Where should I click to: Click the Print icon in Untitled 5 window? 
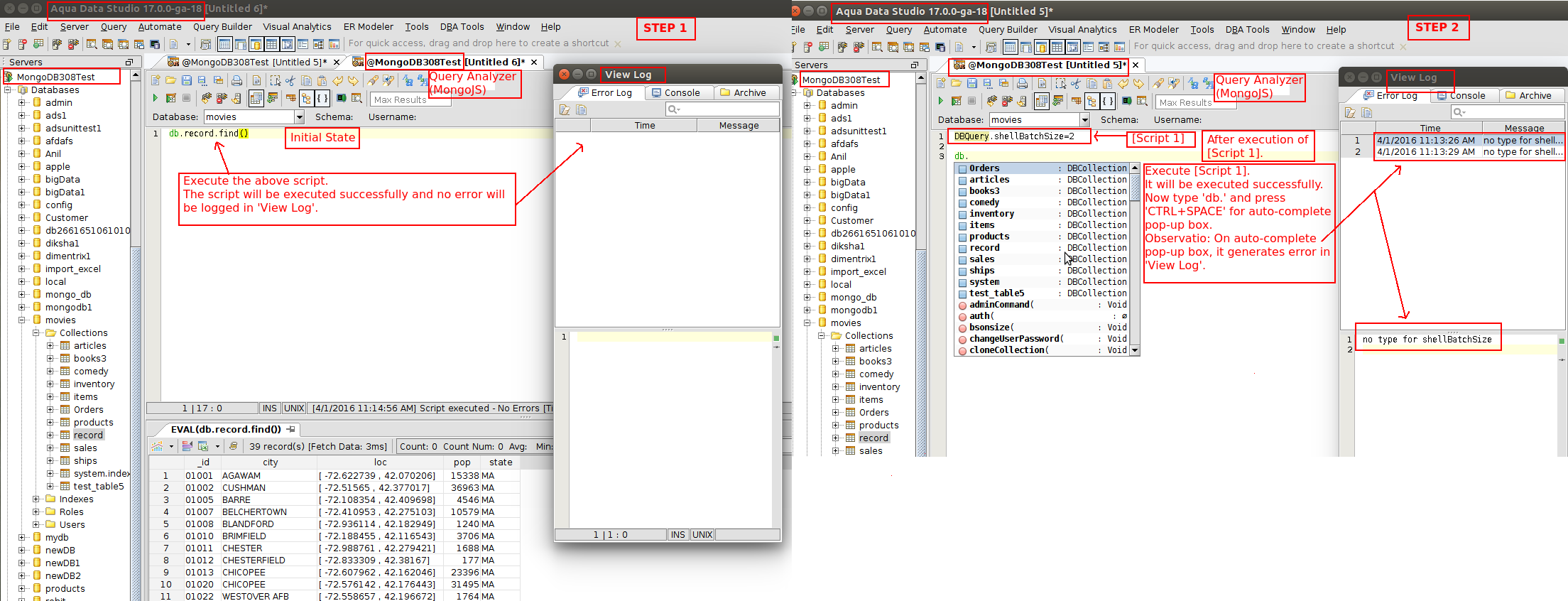click(x=1022, y=83)
